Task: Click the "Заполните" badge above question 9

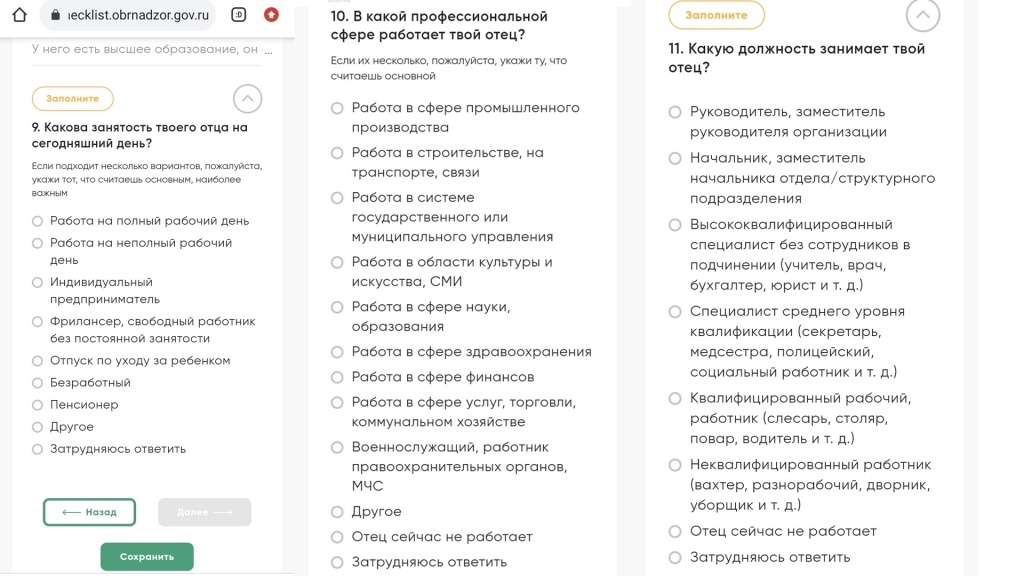Action: click(x=72, y=98)
